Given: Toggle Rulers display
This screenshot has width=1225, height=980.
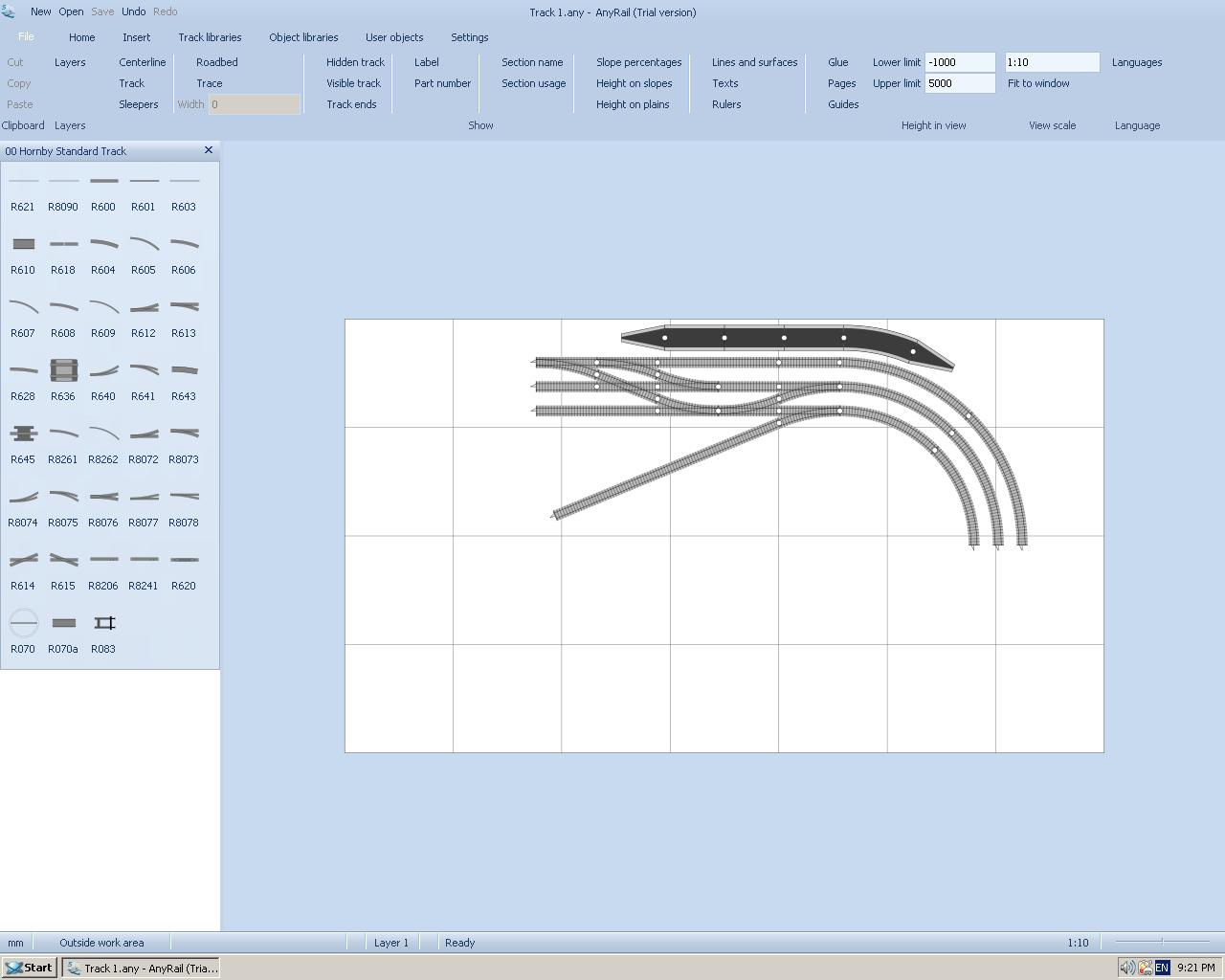Looking at the screenshot, I should click(x=726, y=104).
